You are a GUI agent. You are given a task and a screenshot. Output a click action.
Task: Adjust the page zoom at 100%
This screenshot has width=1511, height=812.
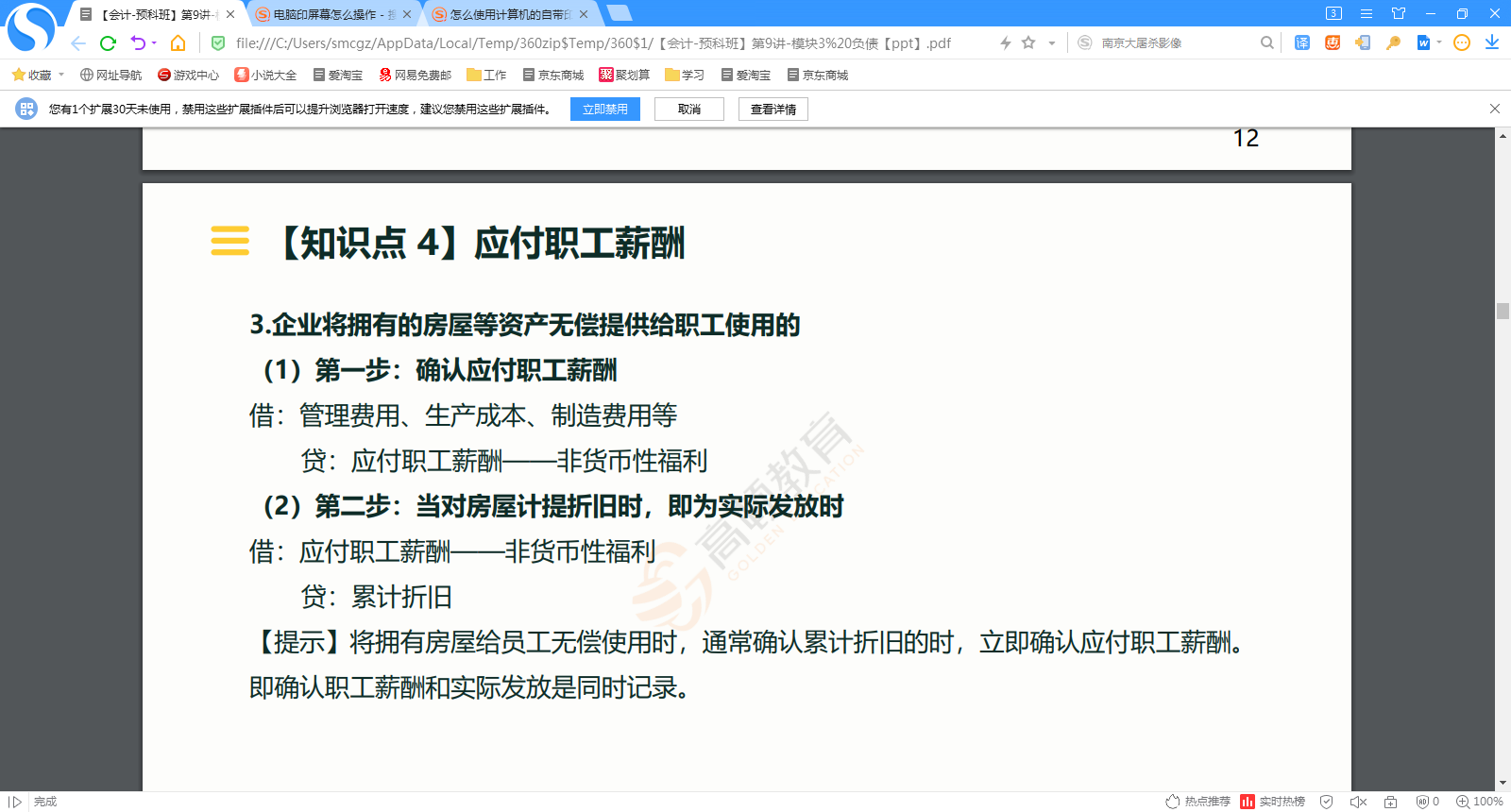coord(1479,802)
